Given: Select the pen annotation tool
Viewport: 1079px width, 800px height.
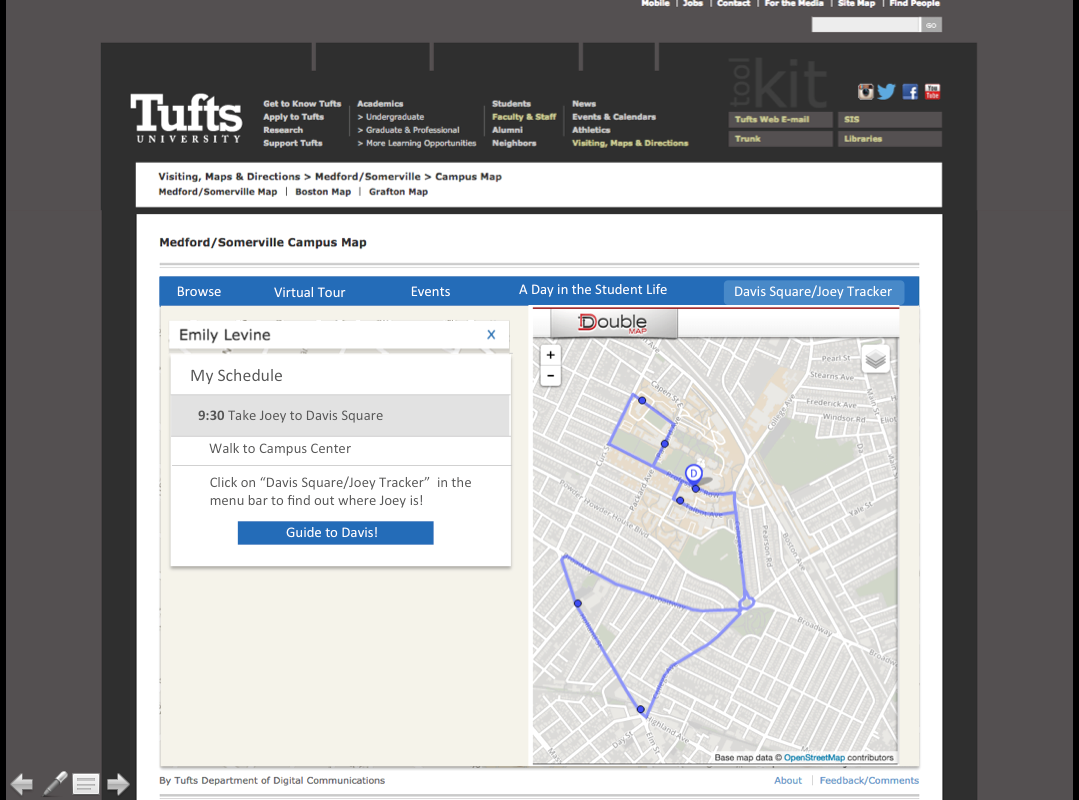Looking at the screenshot, I should pos(55,783).
